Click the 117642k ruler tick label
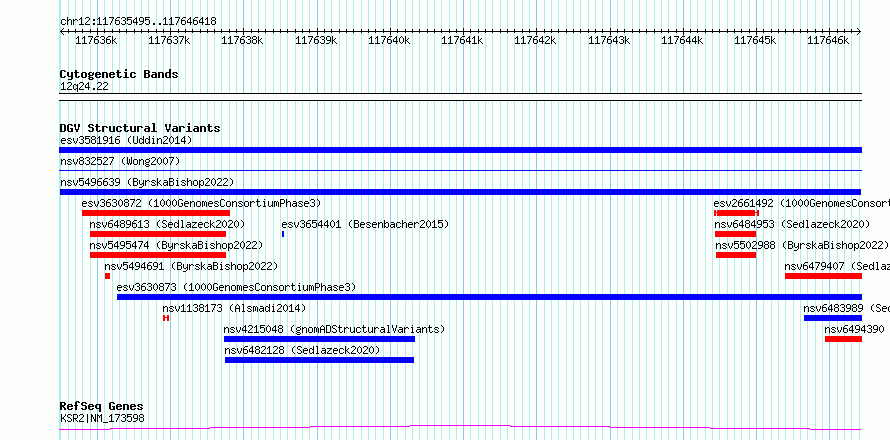The width and height of the screenshot is (890, 440). (536, 40)
